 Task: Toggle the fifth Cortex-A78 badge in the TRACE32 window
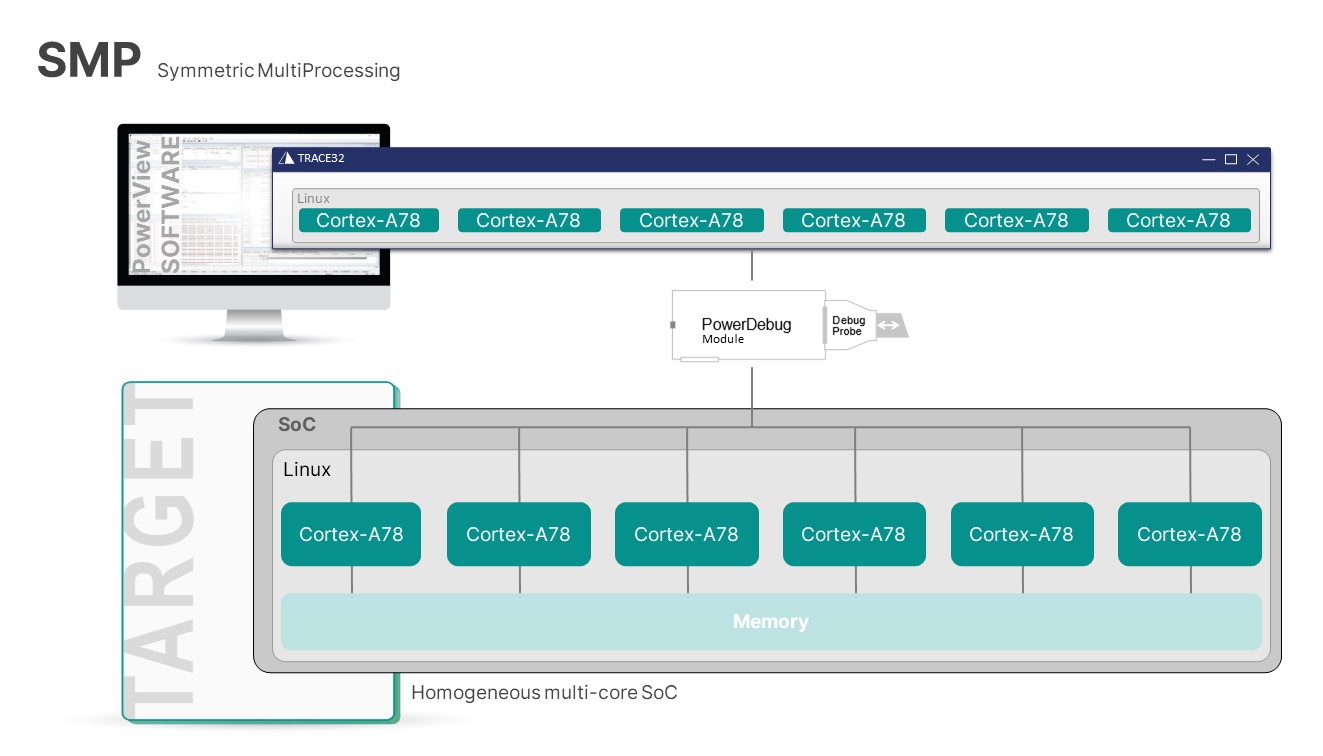1016,220
